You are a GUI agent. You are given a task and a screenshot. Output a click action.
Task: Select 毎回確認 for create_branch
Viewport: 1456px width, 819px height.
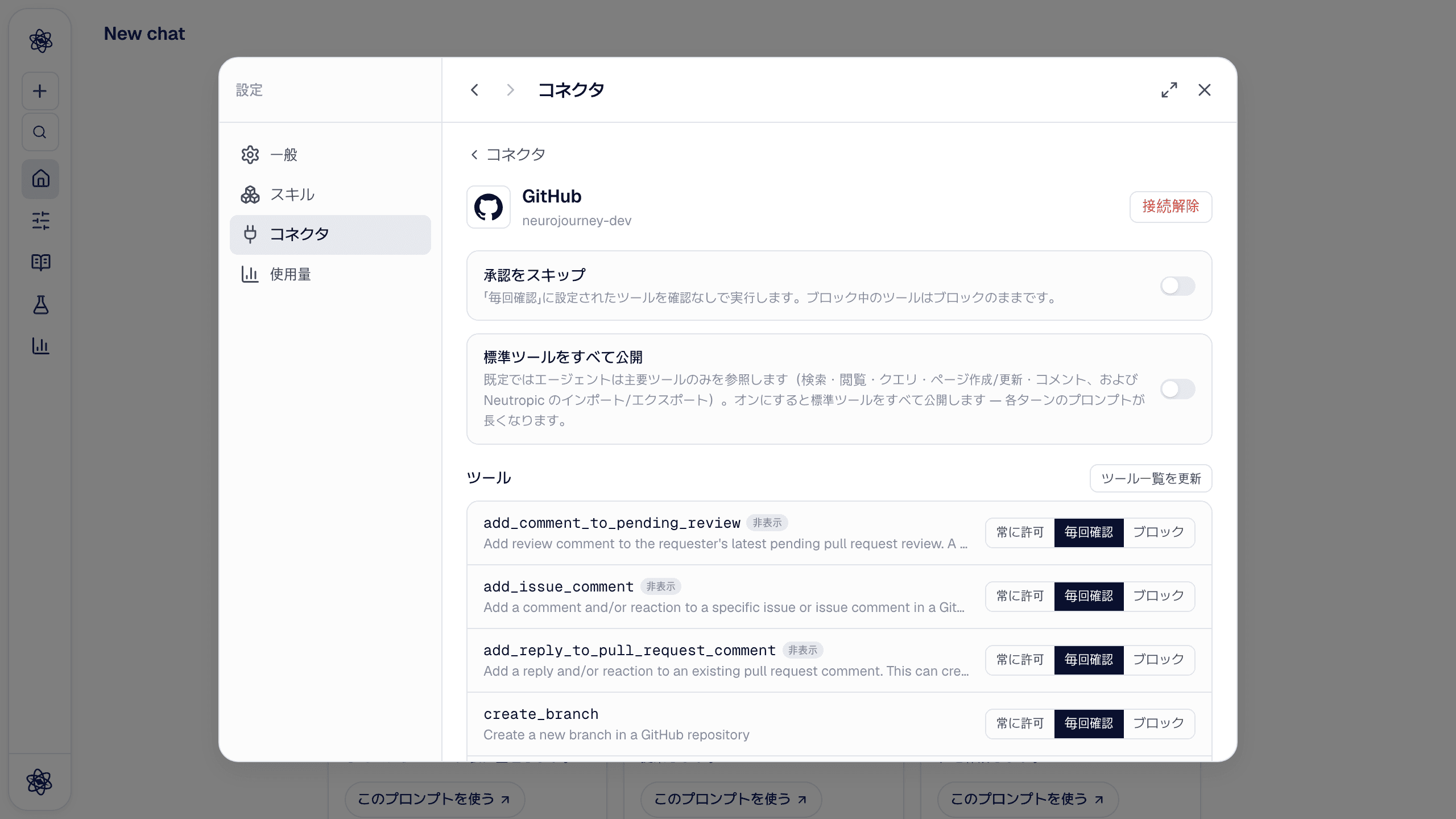tap(1089, 723)
